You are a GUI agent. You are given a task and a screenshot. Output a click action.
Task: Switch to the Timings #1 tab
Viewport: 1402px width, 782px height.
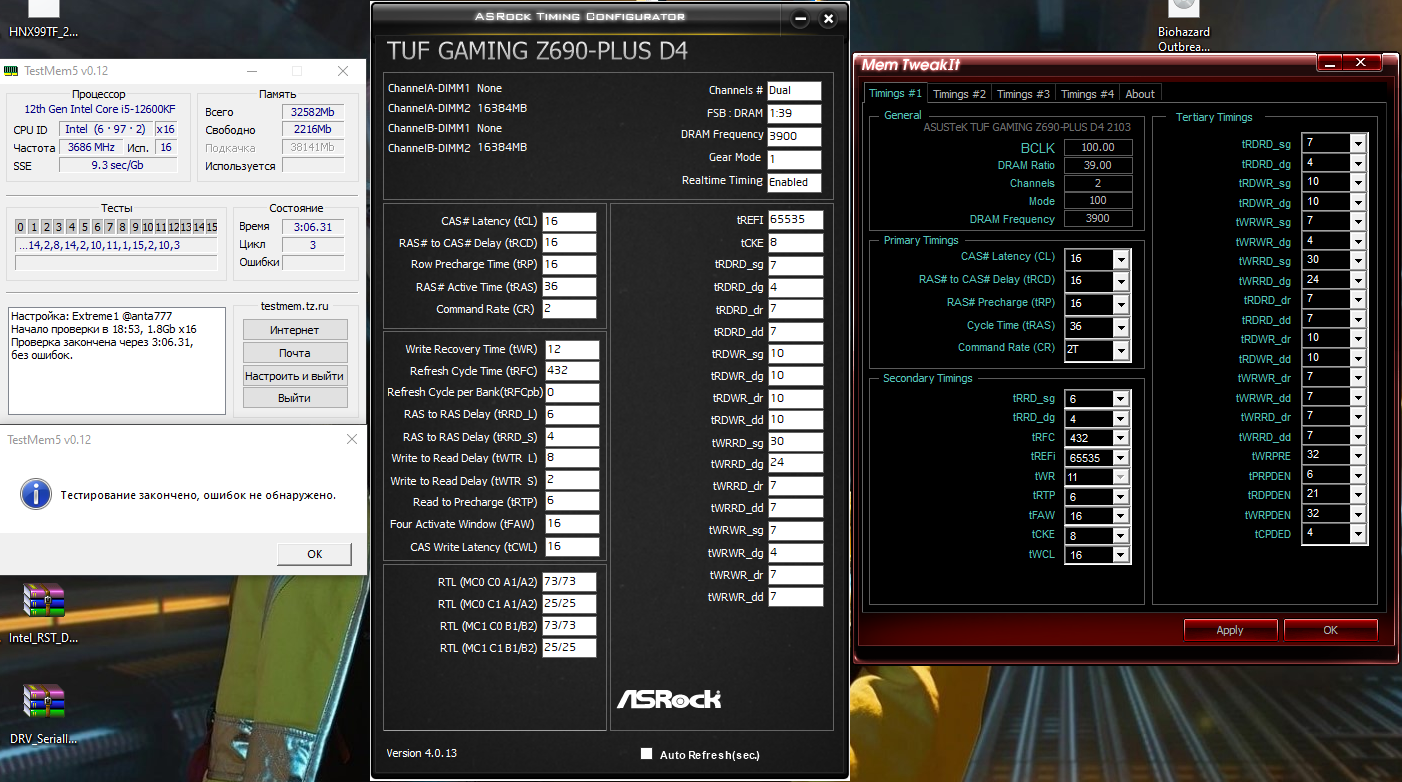[895, 93]
